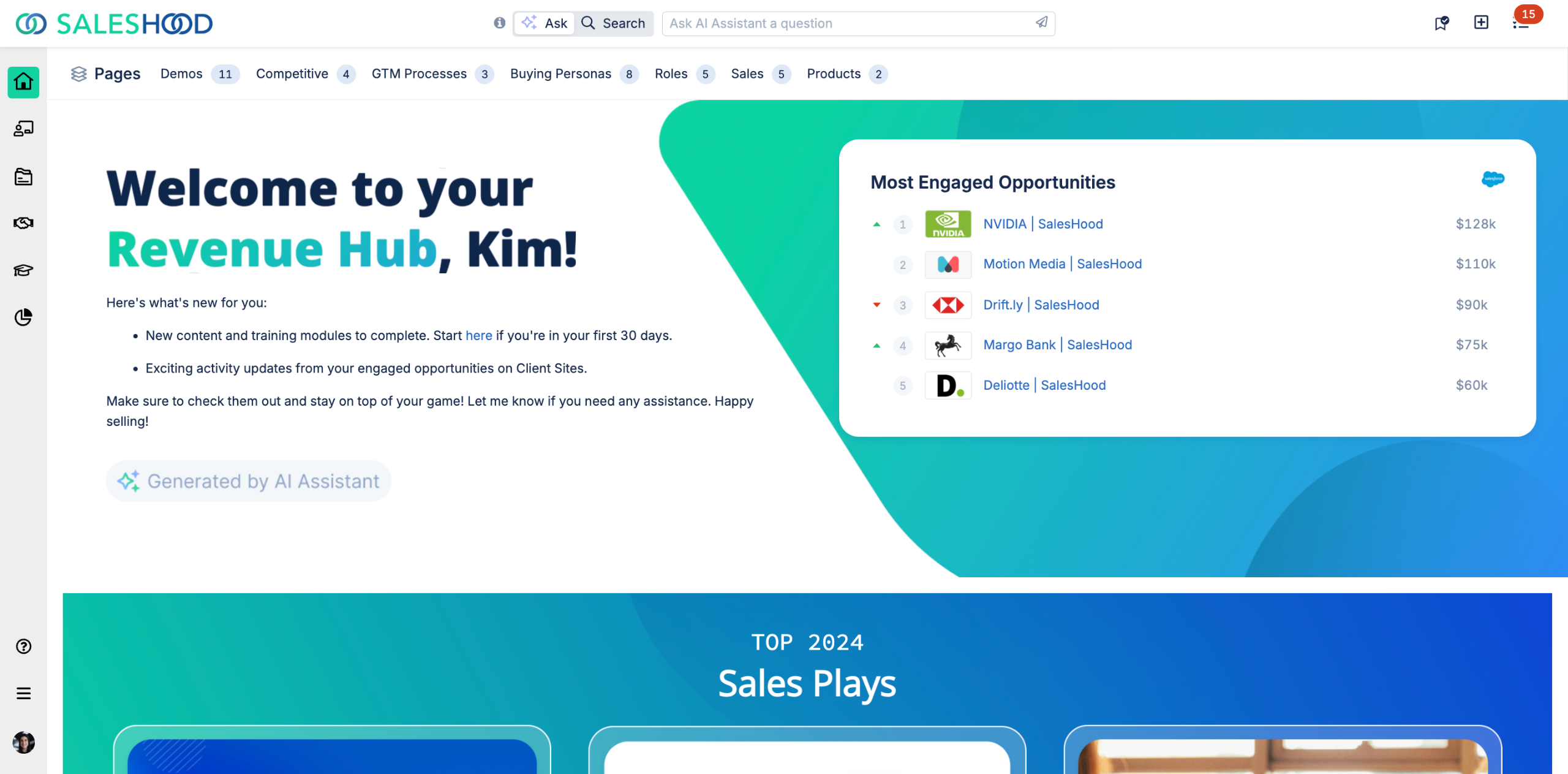Expand the Competitive pages group
The image size is (1568, 774).
[x=292, y=74]
